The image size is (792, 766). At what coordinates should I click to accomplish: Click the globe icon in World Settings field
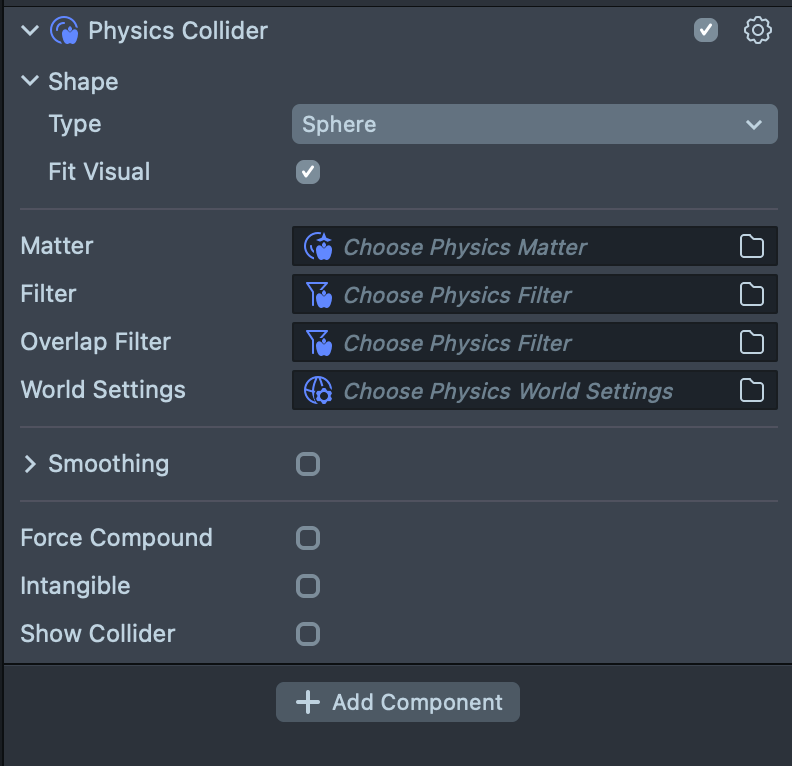(x=318, y=391)
